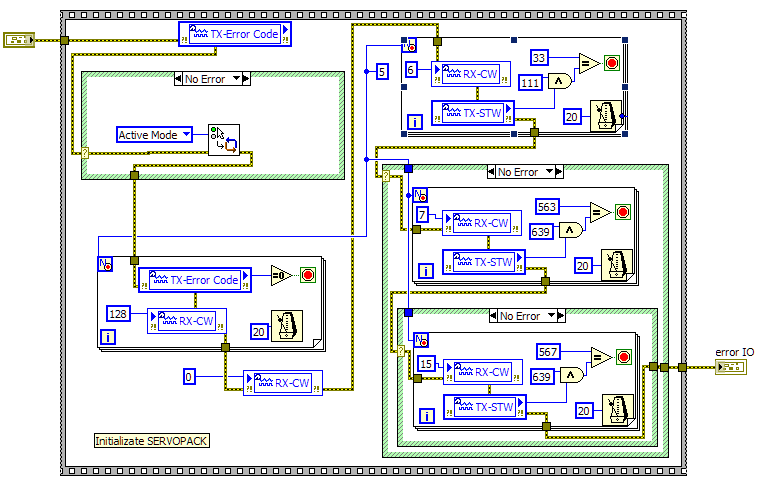Select the Equal comparator wired to constant 563
Viewport: 767px width, 497px height.
point(600,212)
